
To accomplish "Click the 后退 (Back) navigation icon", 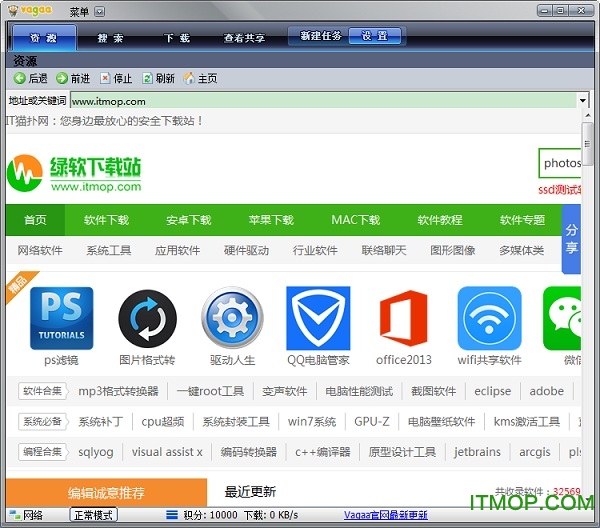I will [20, 78].
